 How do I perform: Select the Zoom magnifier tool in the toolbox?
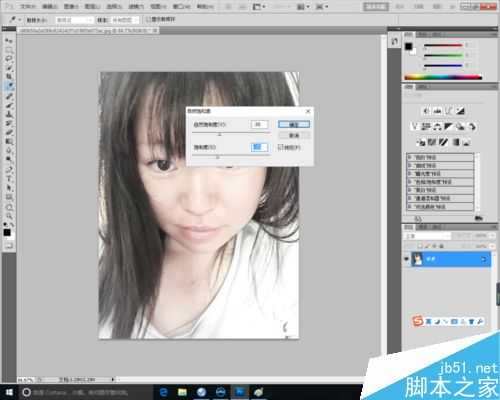click(x=9, y=216)
